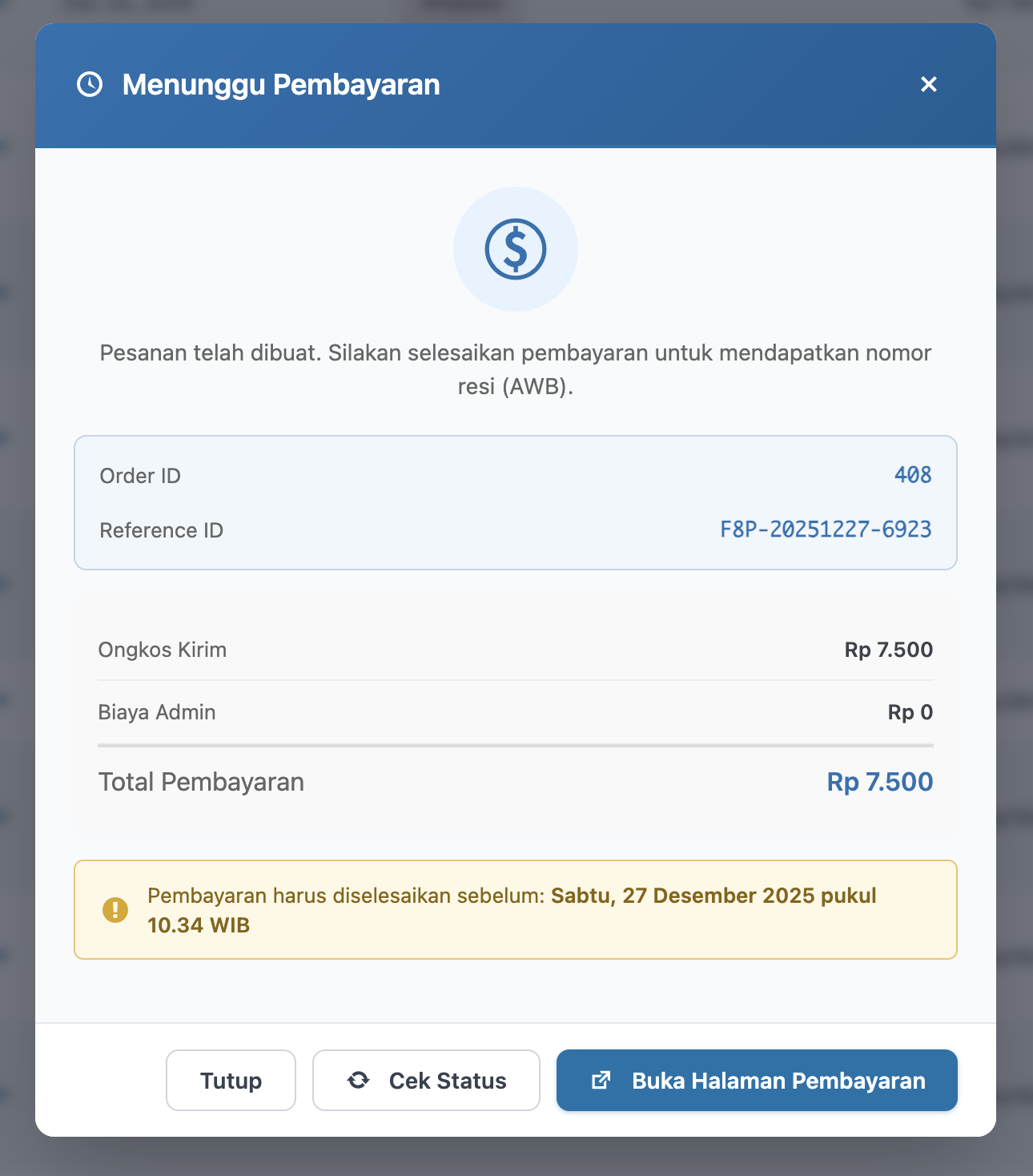The width and height of the screenshot is (1033, 1176).
Task: Click the payment deadline date text
Action: [713, 896]
